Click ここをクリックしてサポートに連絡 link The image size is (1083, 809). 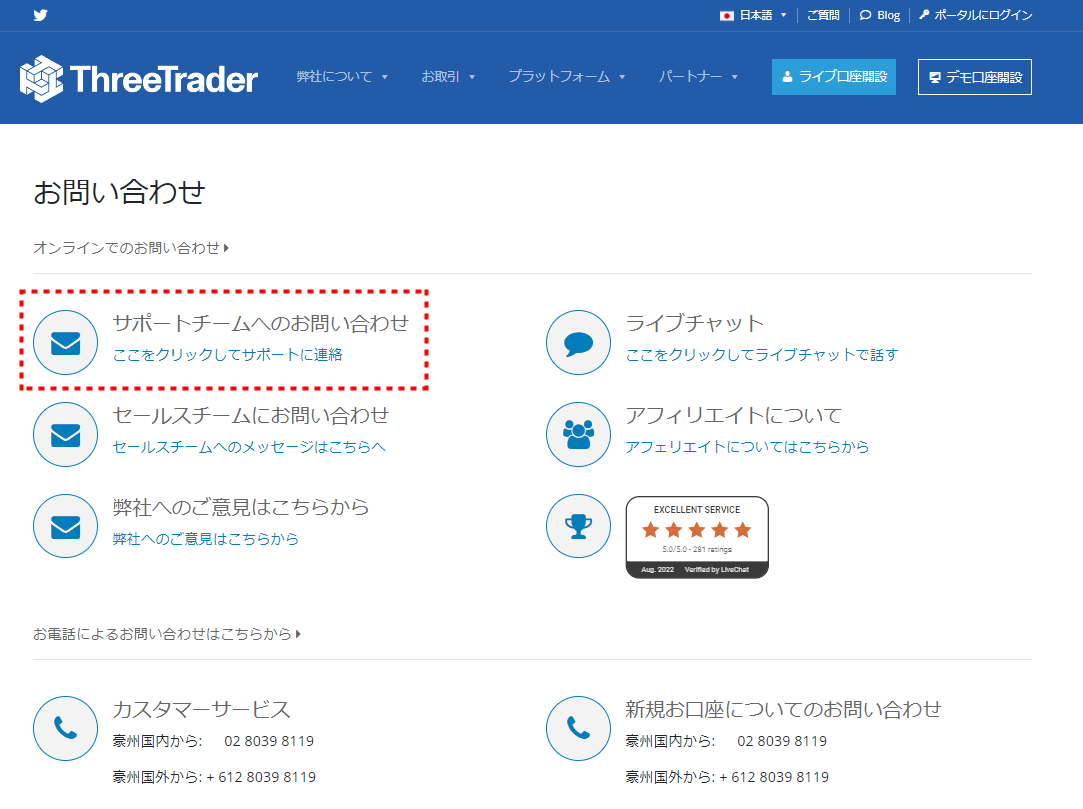[x=227, y=354]
